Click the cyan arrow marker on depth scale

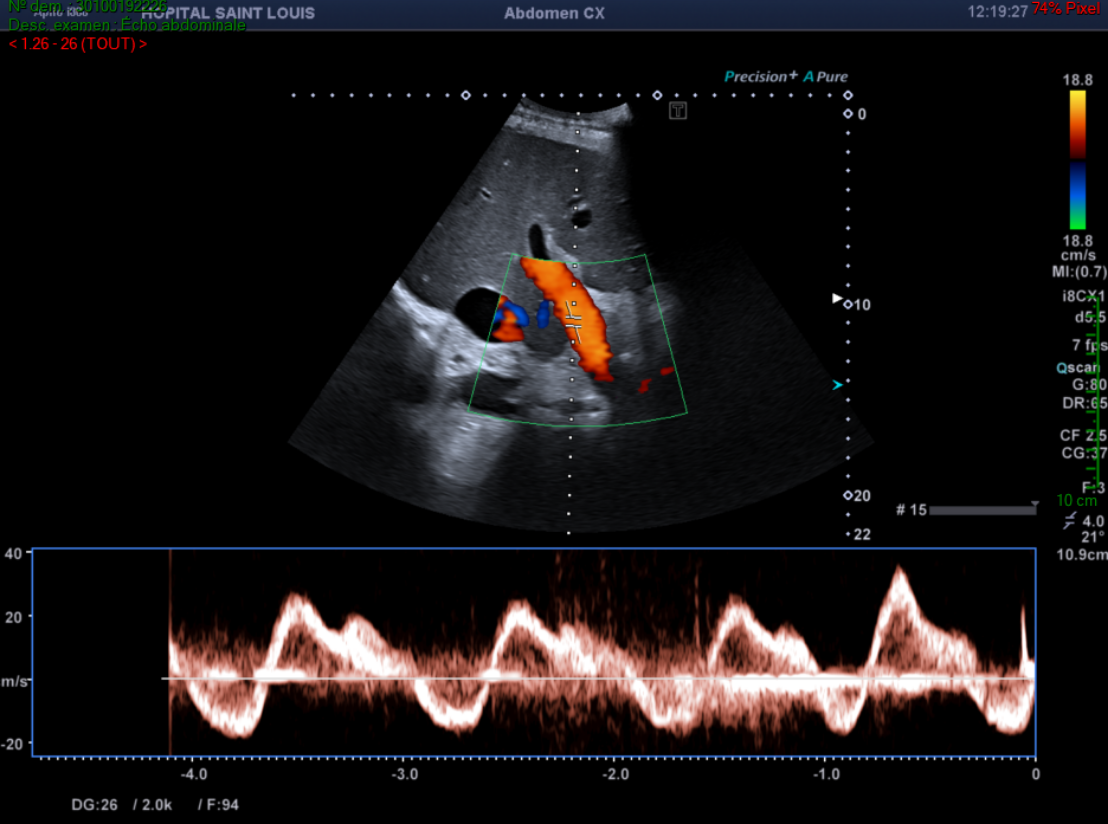[838, 384]
